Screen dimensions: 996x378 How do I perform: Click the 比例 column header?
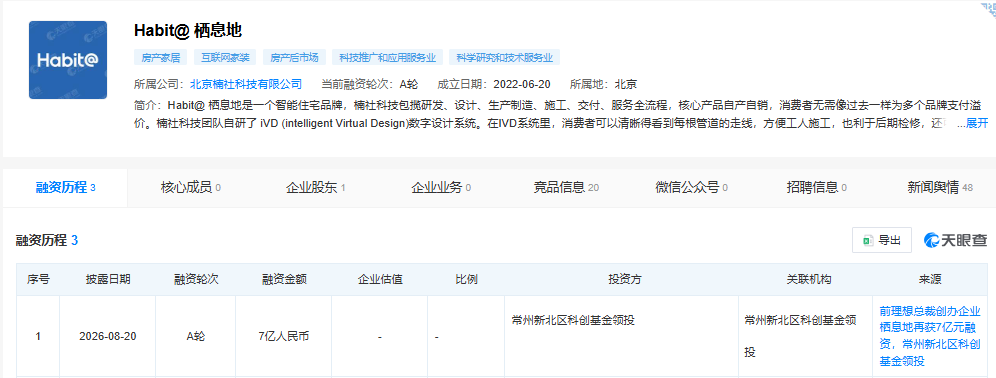466,280
